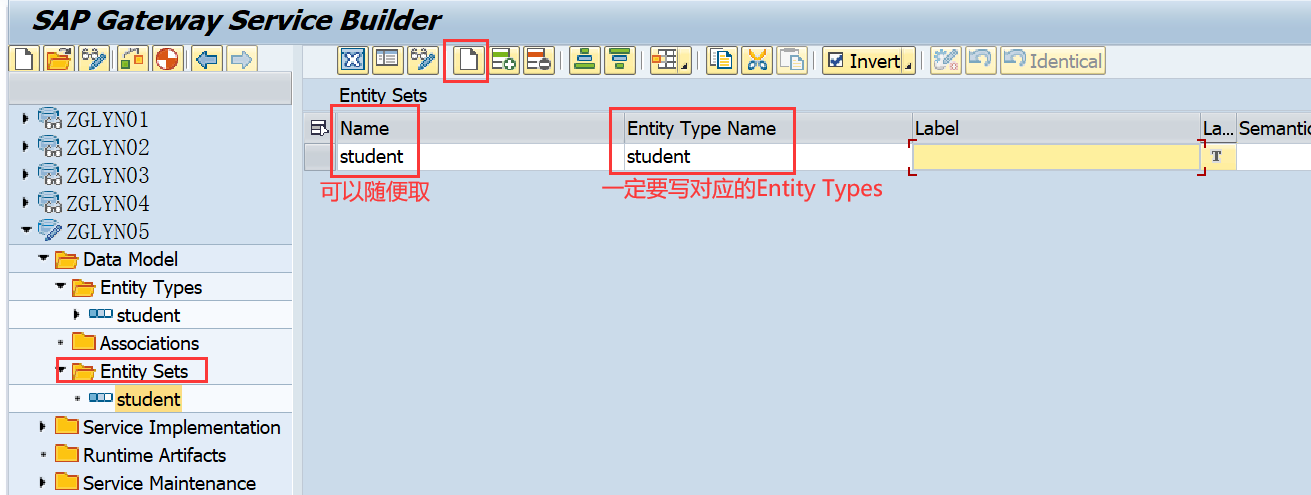This screenshot has height=495, width=1311.
Task: Click the Label column header
Action: point(1056,128)
